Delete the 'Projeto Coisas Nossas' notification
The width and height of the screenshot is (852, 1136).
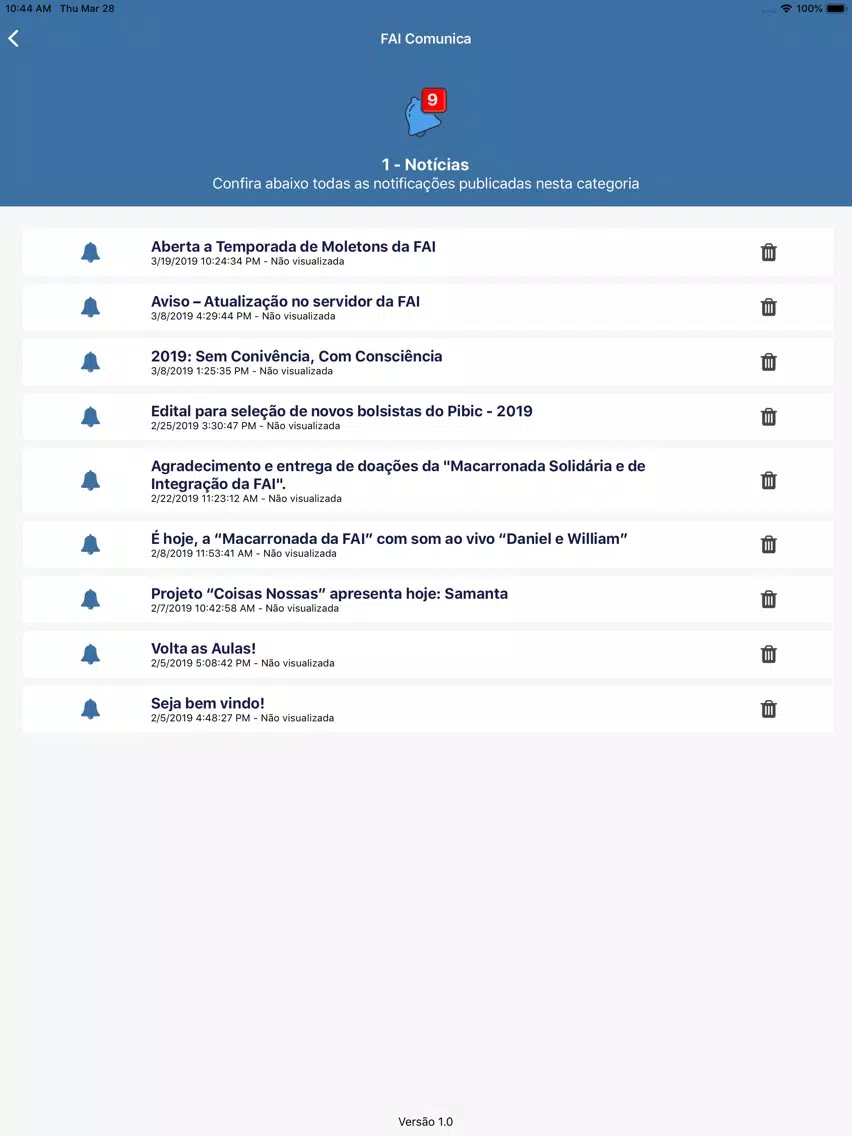pyautogui.click(x=768, y=600)
